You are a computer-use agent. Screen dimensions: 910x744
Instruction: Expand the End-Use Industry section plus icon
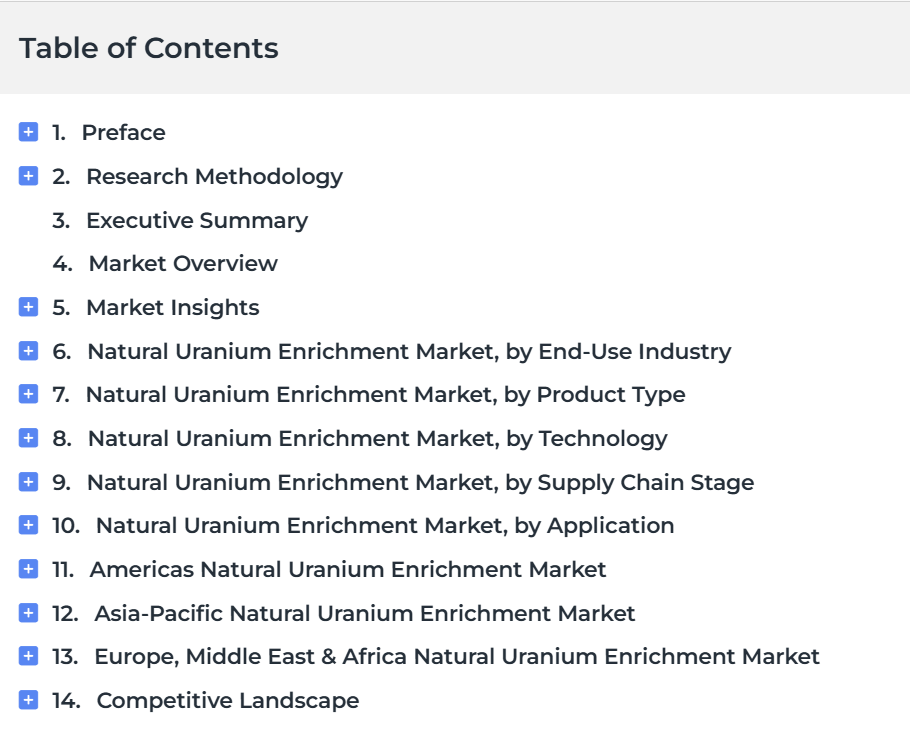click(28, 351)
